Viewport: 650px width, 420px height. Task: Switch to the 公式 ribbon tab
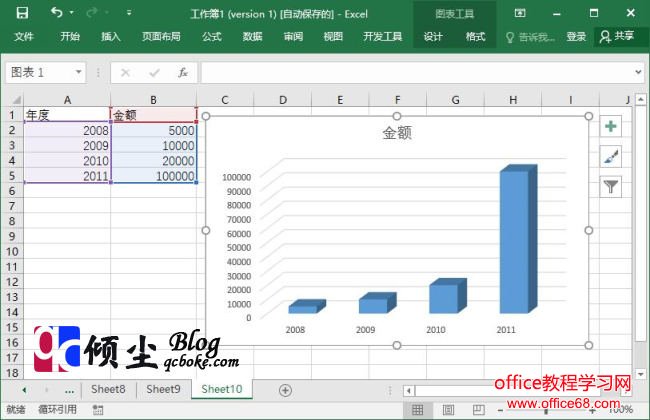point(212,37)
